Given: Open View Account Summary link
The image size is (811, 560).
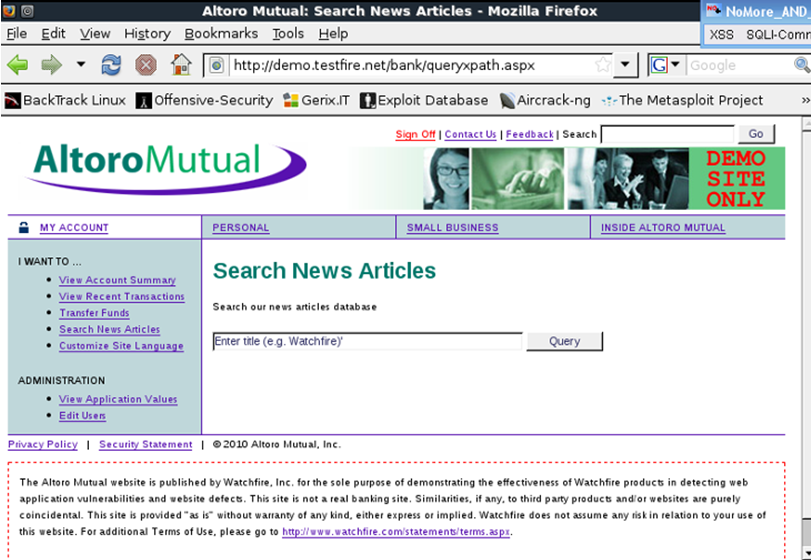Looking at the screenshot, I should (x=117, y=280).
